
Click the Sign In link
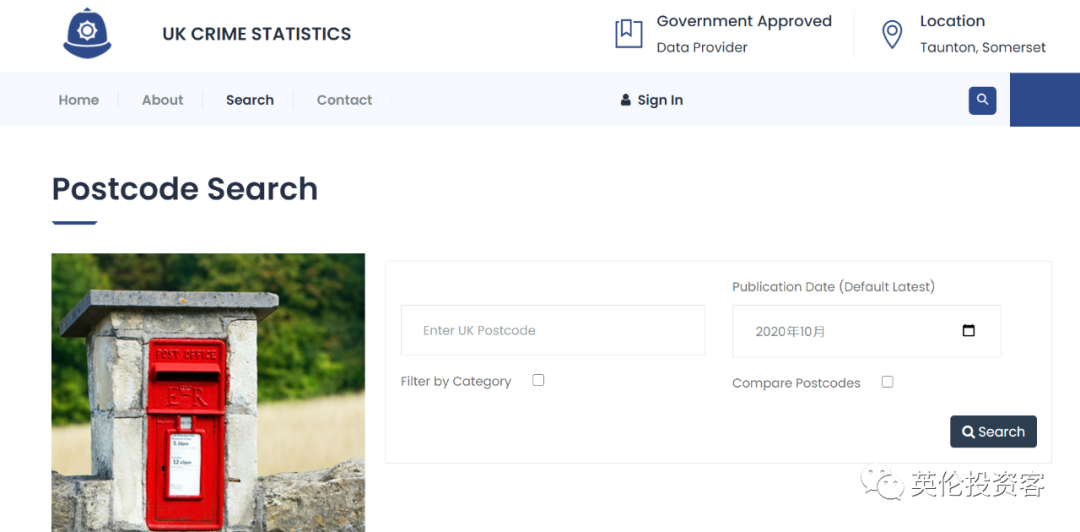click(x=660, y=100)
